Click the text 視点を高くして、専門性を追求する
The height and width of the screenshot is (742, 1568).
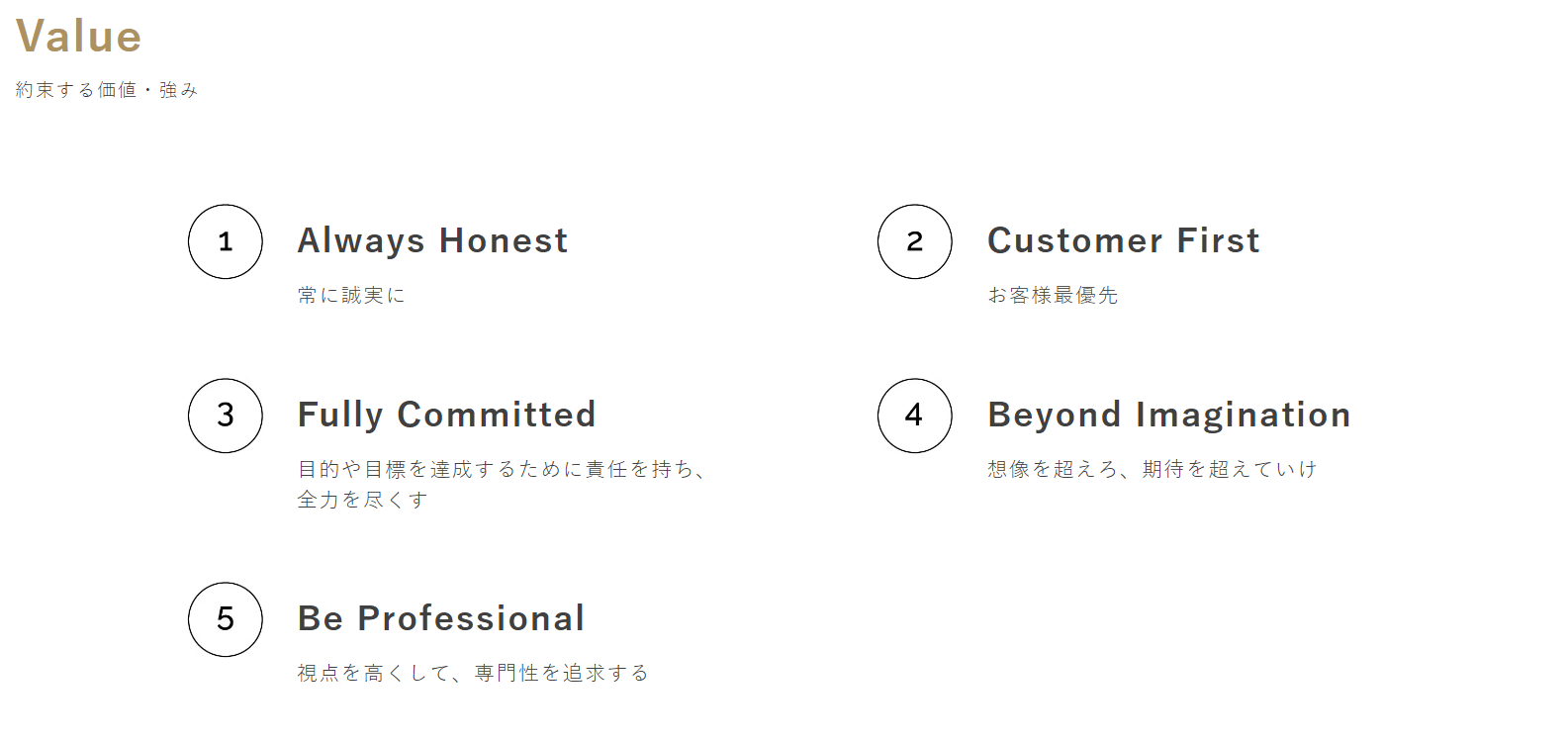tap(473, 673)
